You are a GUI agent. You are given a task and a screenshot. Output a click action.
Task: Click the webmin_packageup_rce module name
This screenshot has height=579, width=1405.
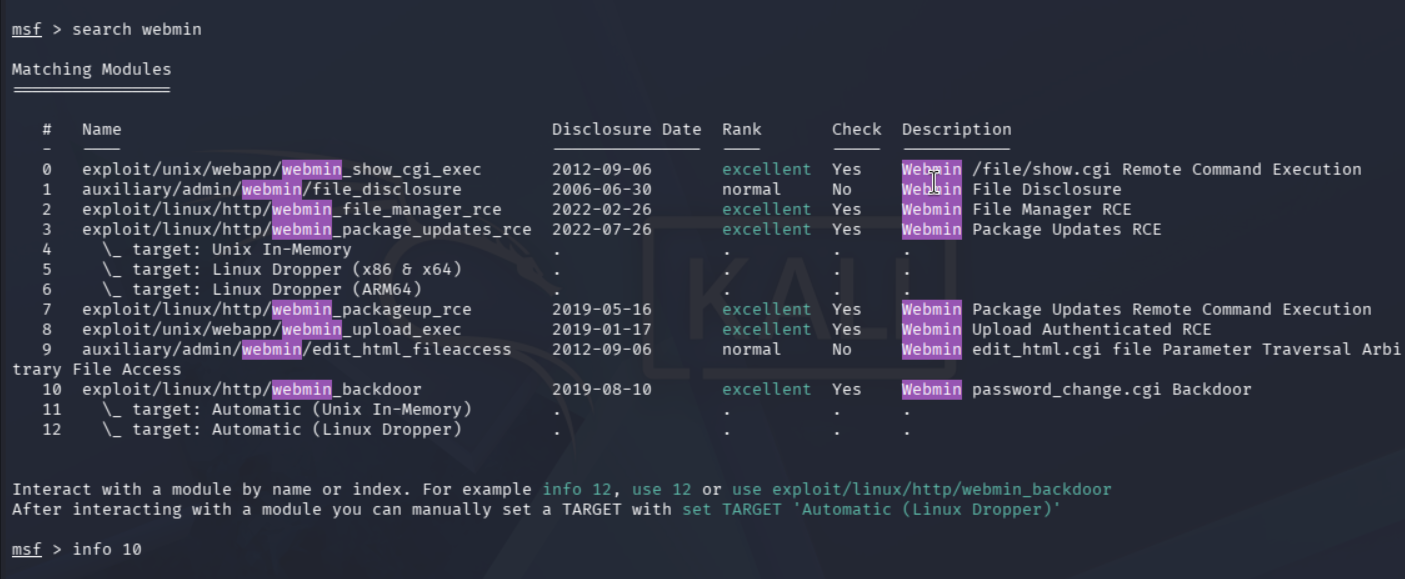click(x=276, y=309)
